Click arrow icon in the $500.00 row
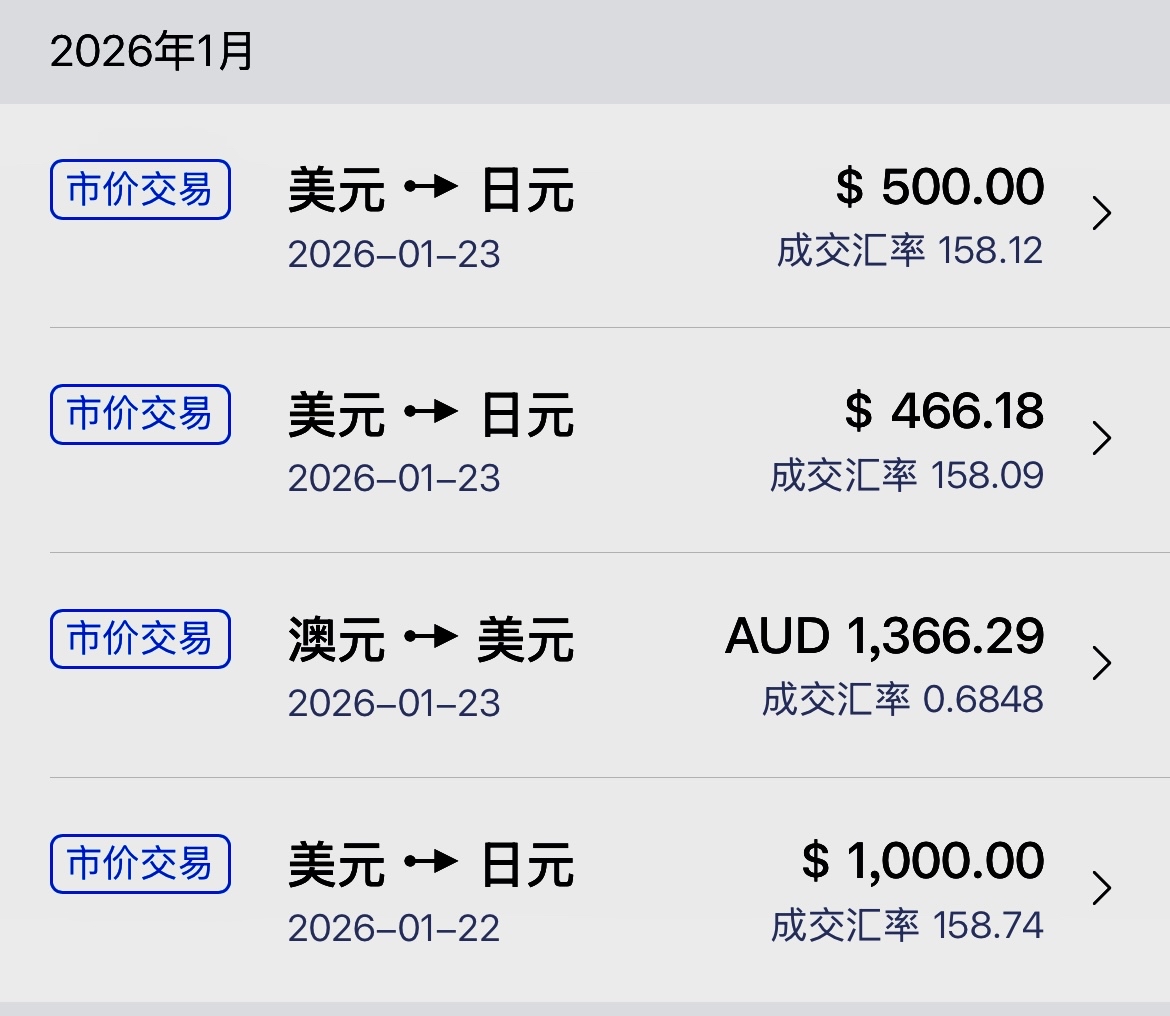Viewport: 1170px width, 1016px height. pos(432,188)
